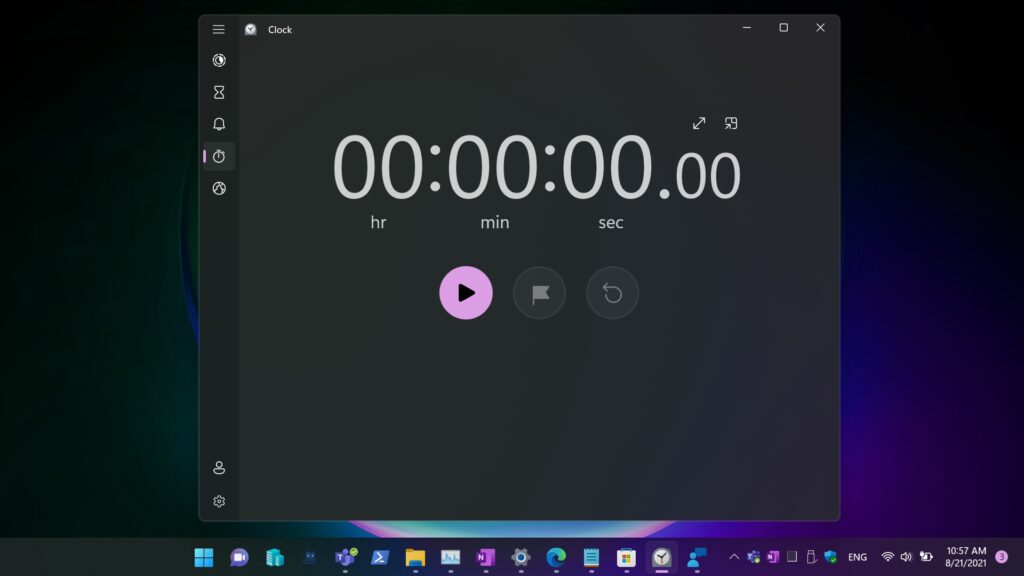The height and width of the screenshot is (576, 1024).
Task: Expand stopwatch to full view
Action: [699, 123]
